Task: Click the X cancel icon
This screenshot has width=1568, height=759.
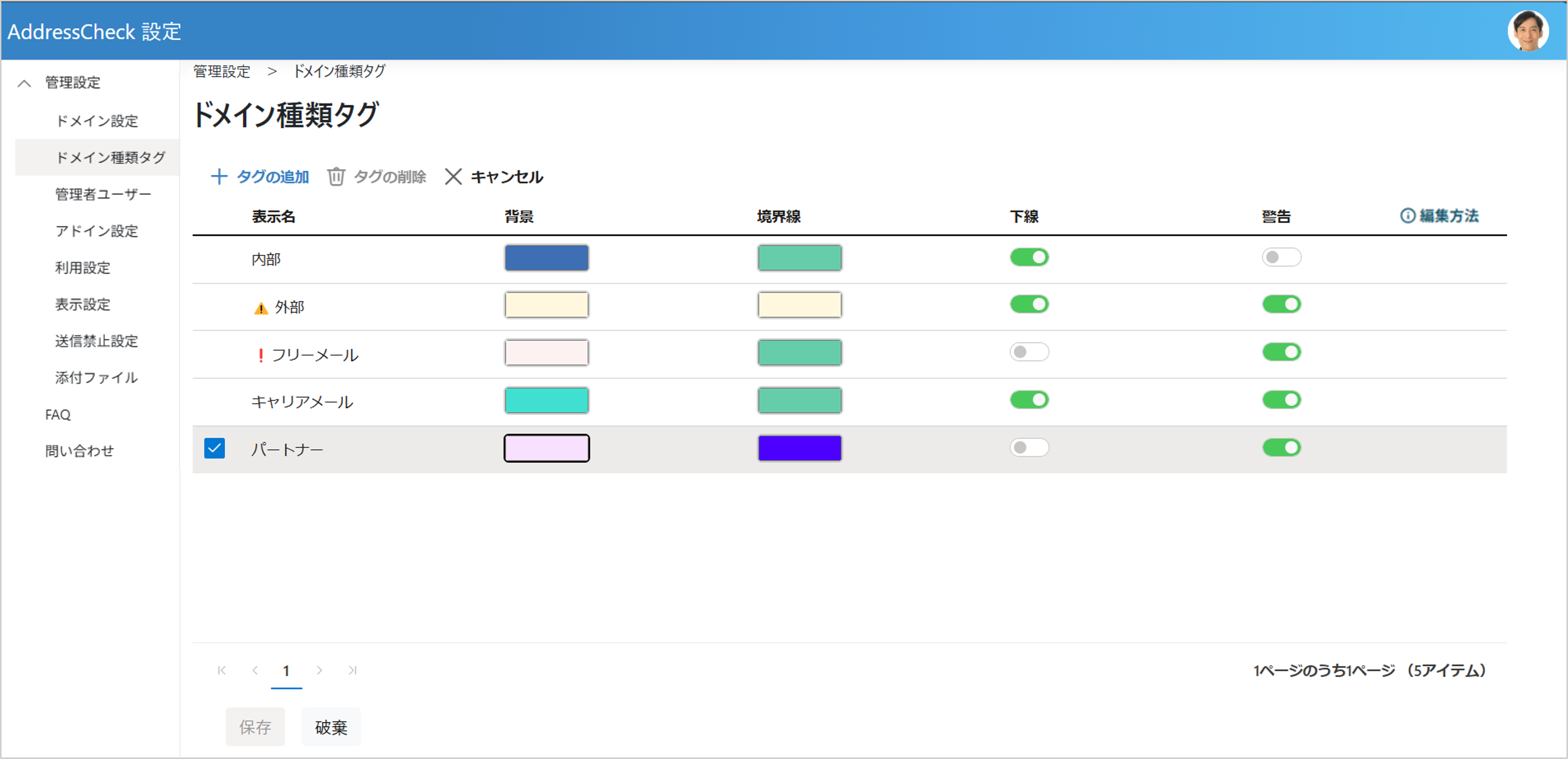Action: pyautogui.click(x=453, y=176)
